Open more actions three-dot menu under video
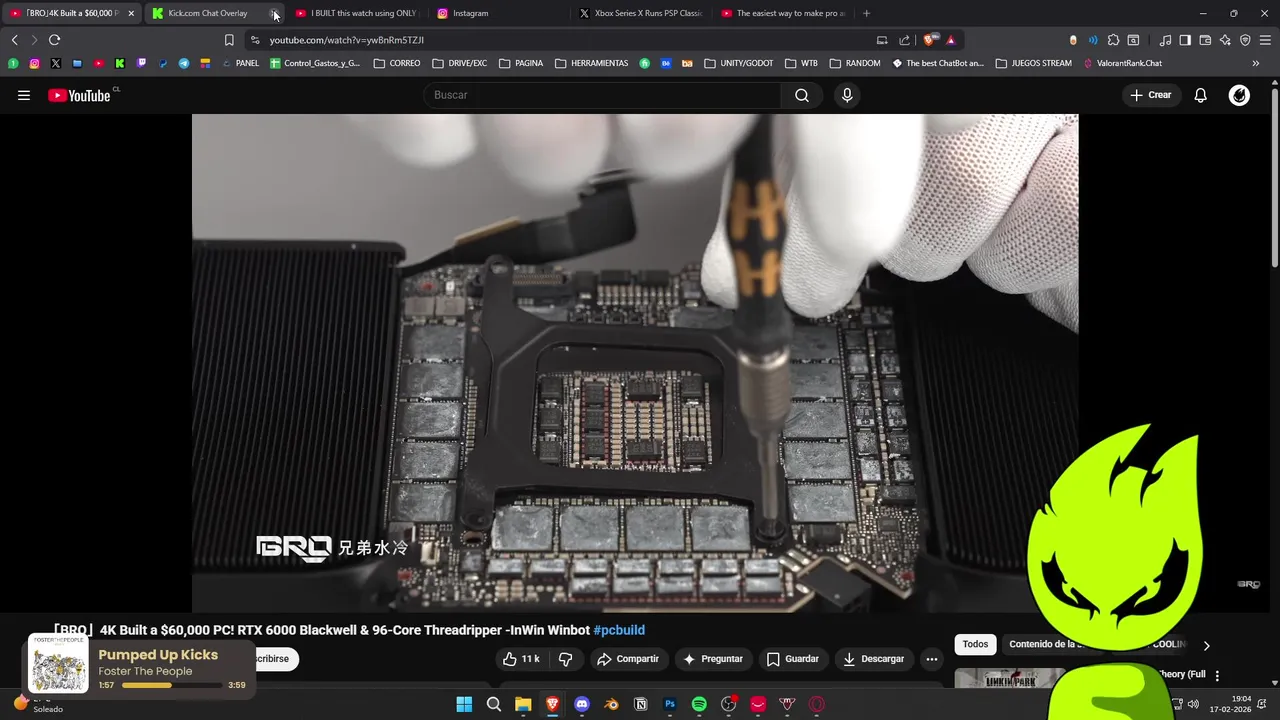The width and height of the screenshot is (1280, 720). (931, 659)
